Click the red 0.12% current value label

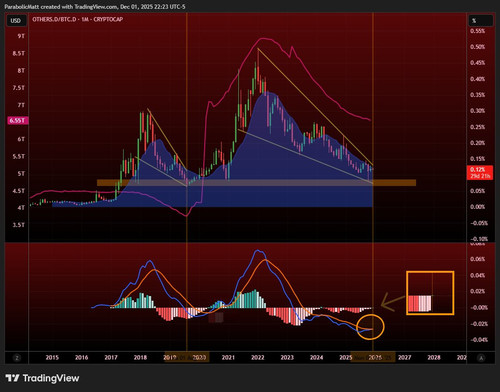(x=480, y=173)
